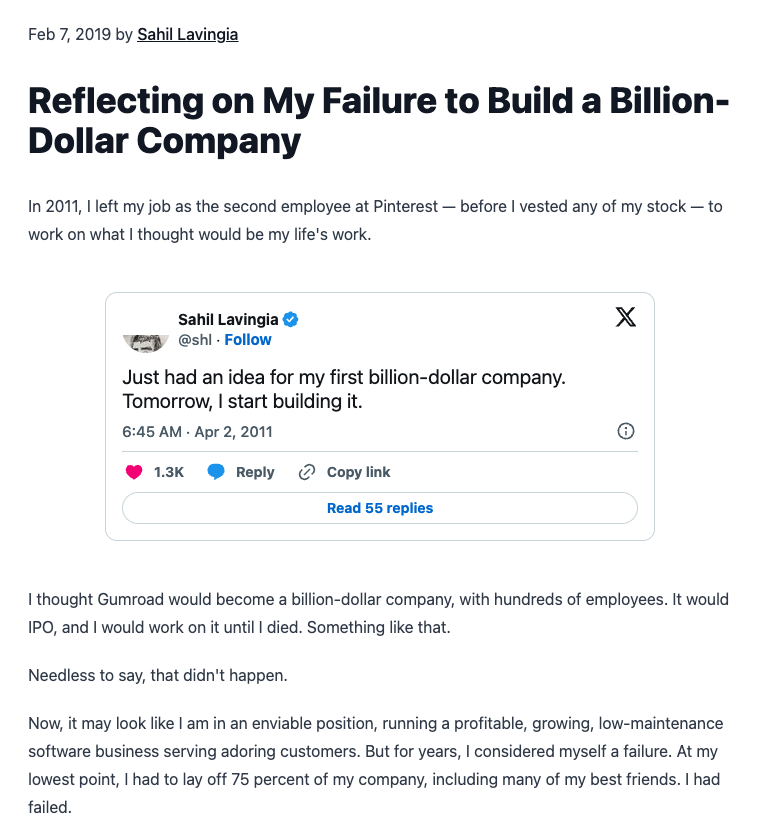Viewport: 780px width, 831px height.
Task: Open the tweet info circle icon
Action: point(626,432)
